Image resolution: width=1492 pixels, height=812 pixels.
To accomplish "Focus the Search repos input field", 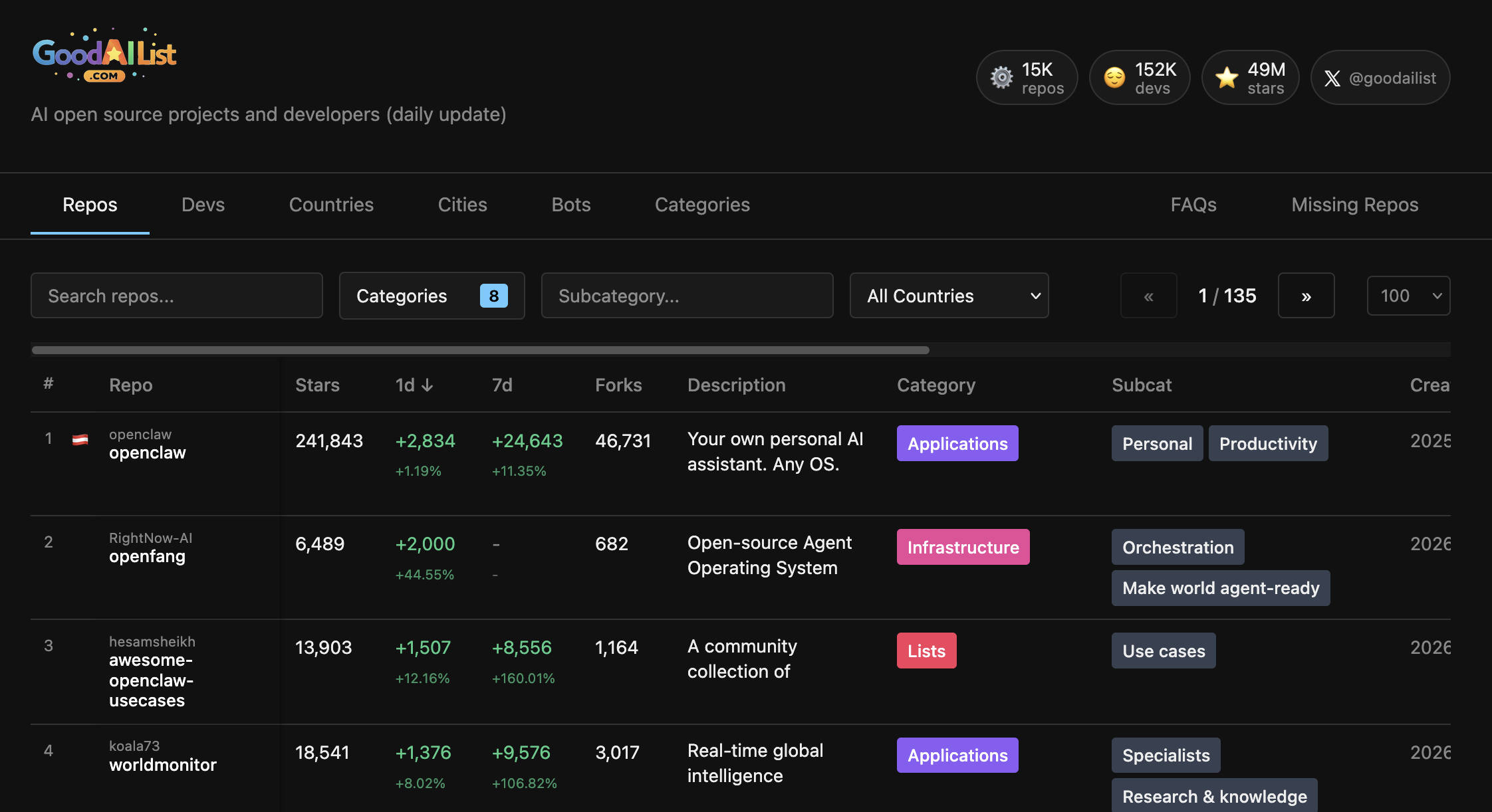I will (176, 296).
